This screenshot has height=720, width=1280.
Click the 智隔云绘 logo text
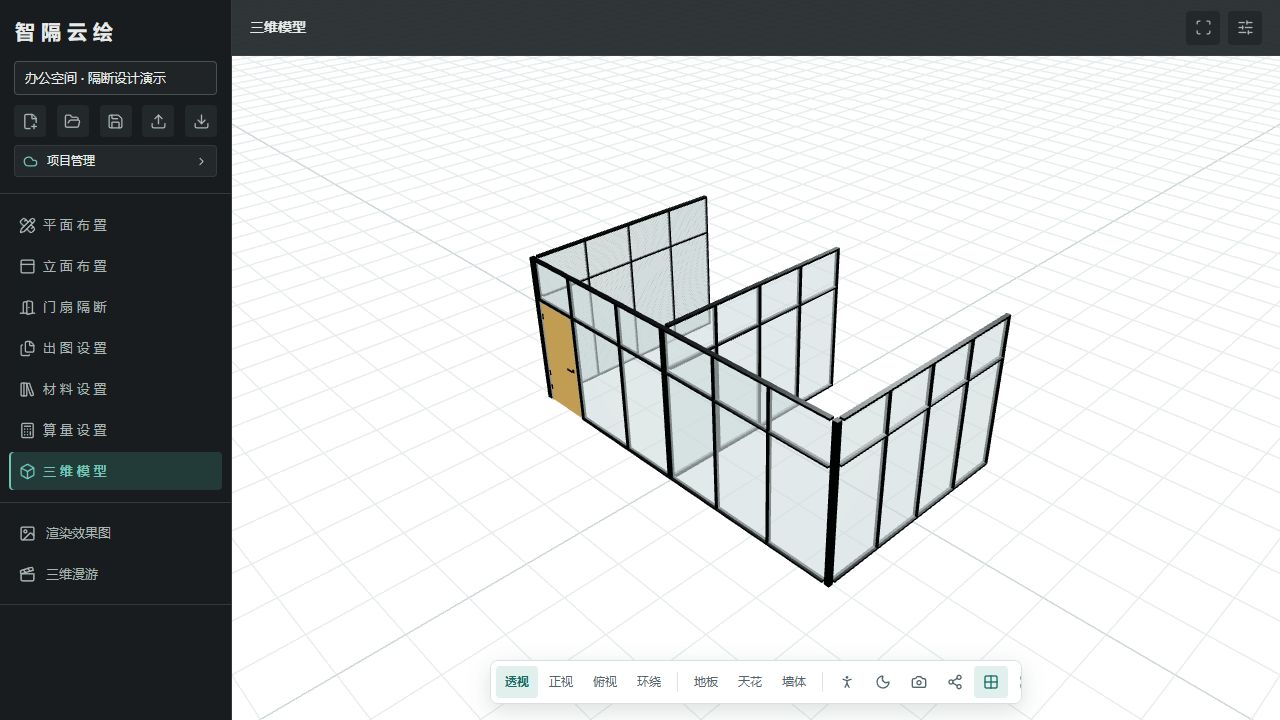coord(64,32)
